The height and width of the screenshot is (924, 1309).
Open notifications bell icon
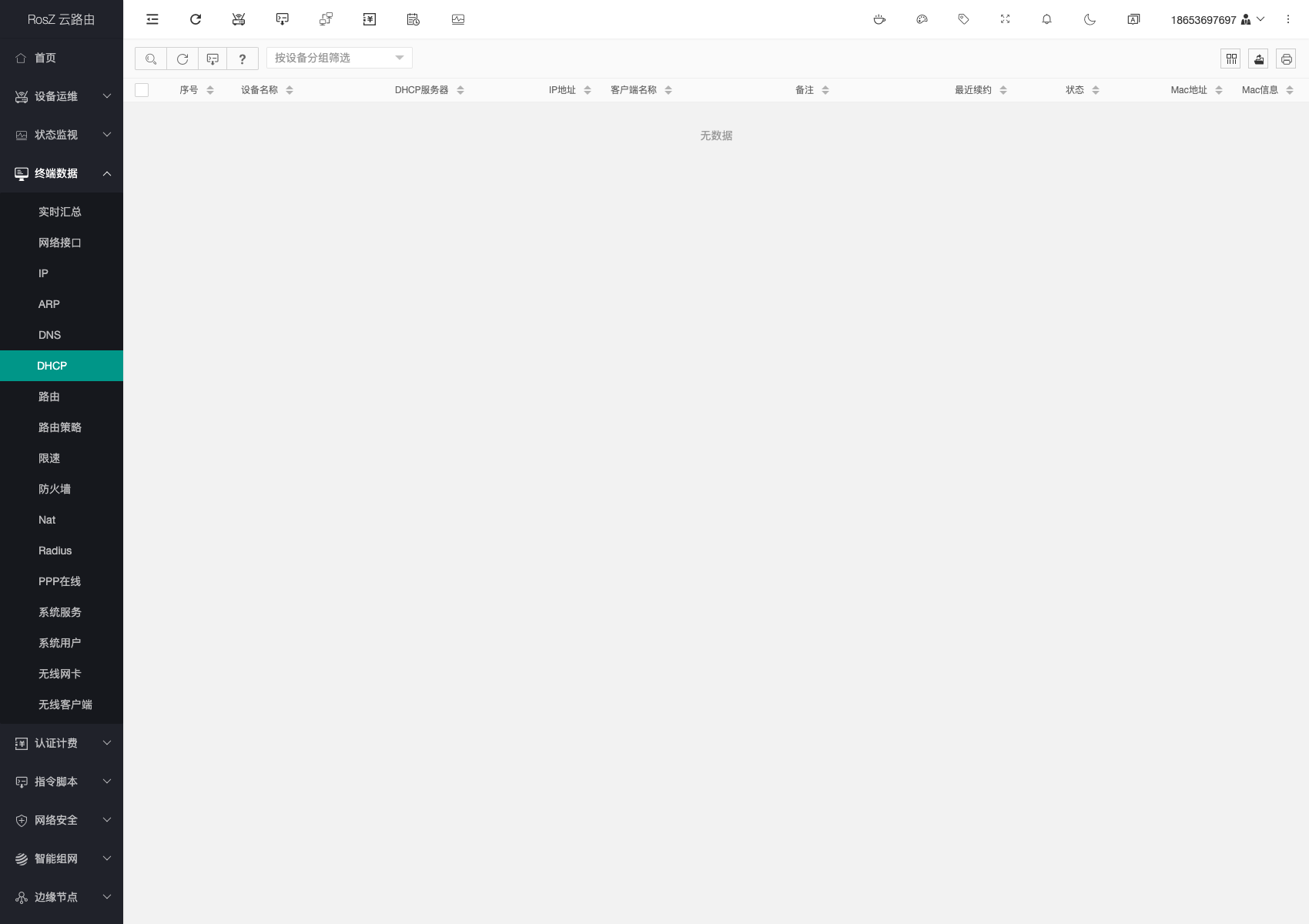coord(1046,19)
